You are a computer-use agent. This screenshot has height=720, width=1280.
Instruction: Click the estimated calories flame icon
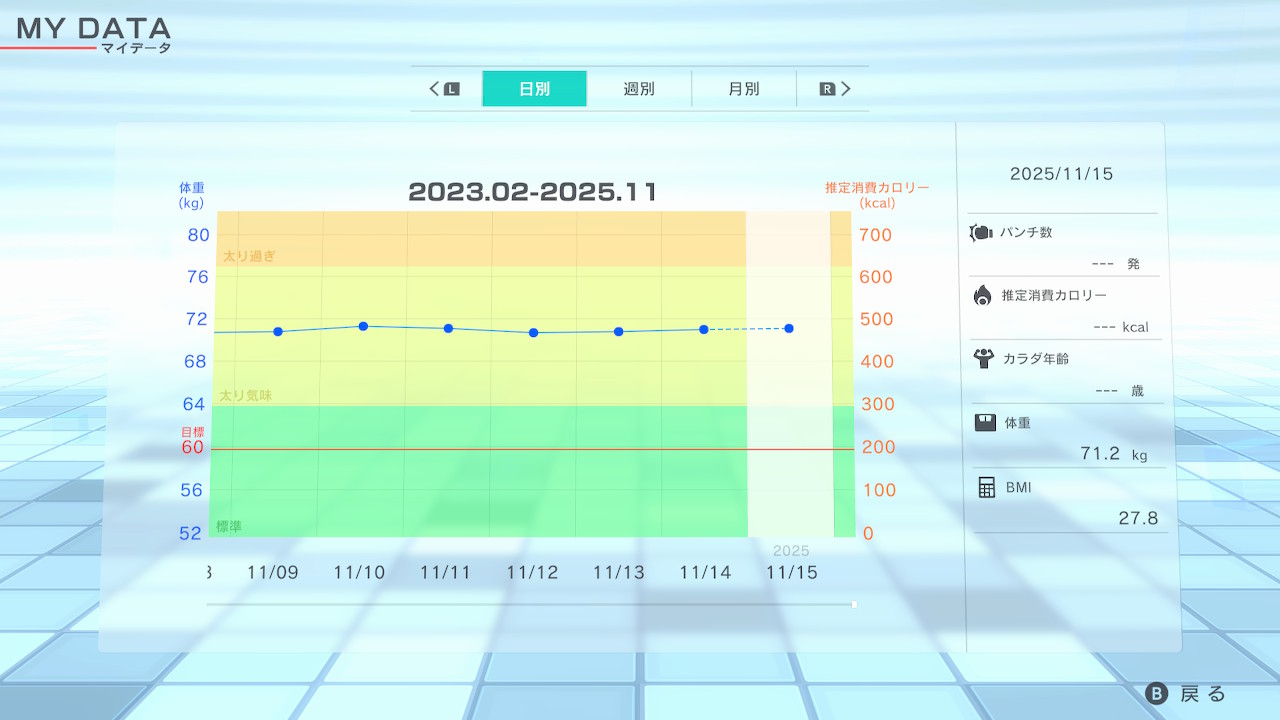pyautogui.click(x=982, y=295)
